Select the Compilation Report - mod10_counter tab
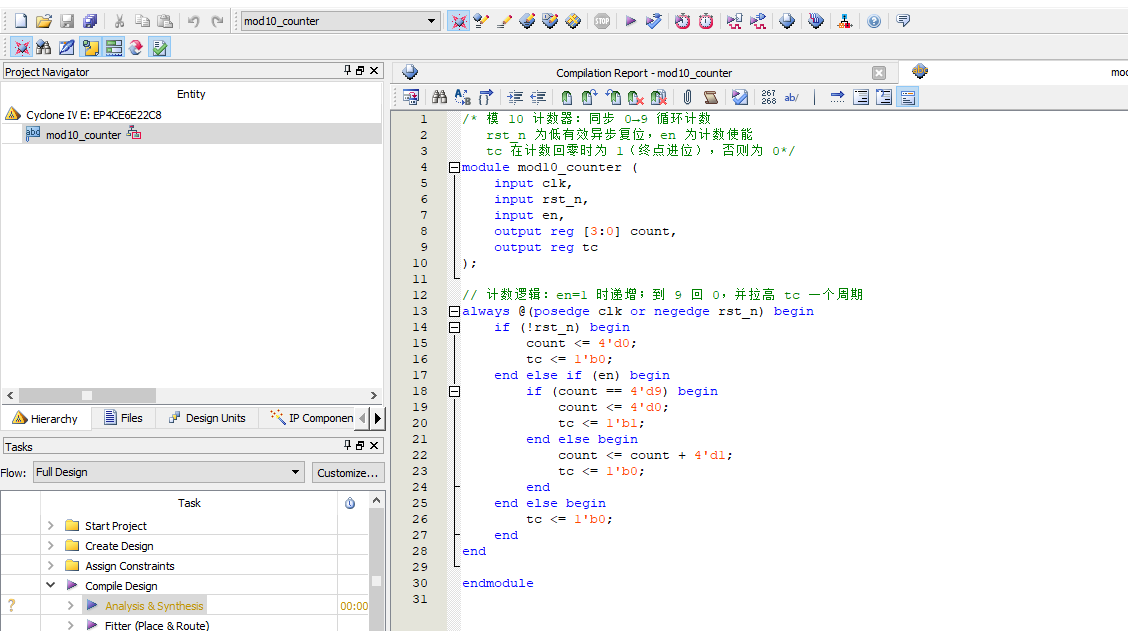This screenshot has width=1128, height=631. 644,73
